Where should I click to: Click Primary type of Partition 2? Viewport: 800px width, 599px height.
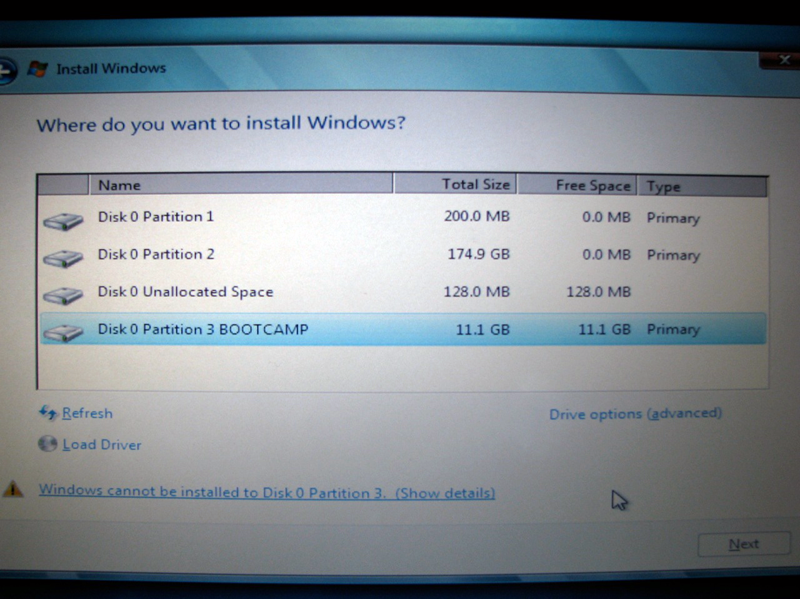click(x=673, y=256)
